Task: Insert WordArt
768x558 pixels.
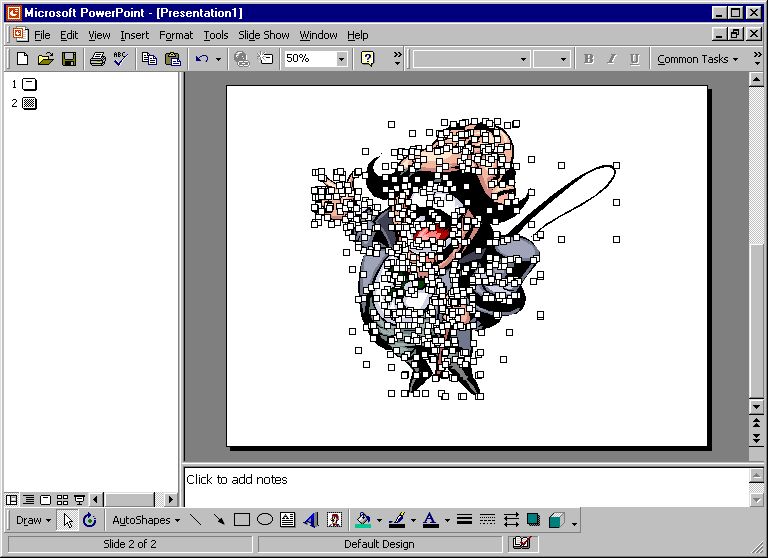Action: coord(311,520)
